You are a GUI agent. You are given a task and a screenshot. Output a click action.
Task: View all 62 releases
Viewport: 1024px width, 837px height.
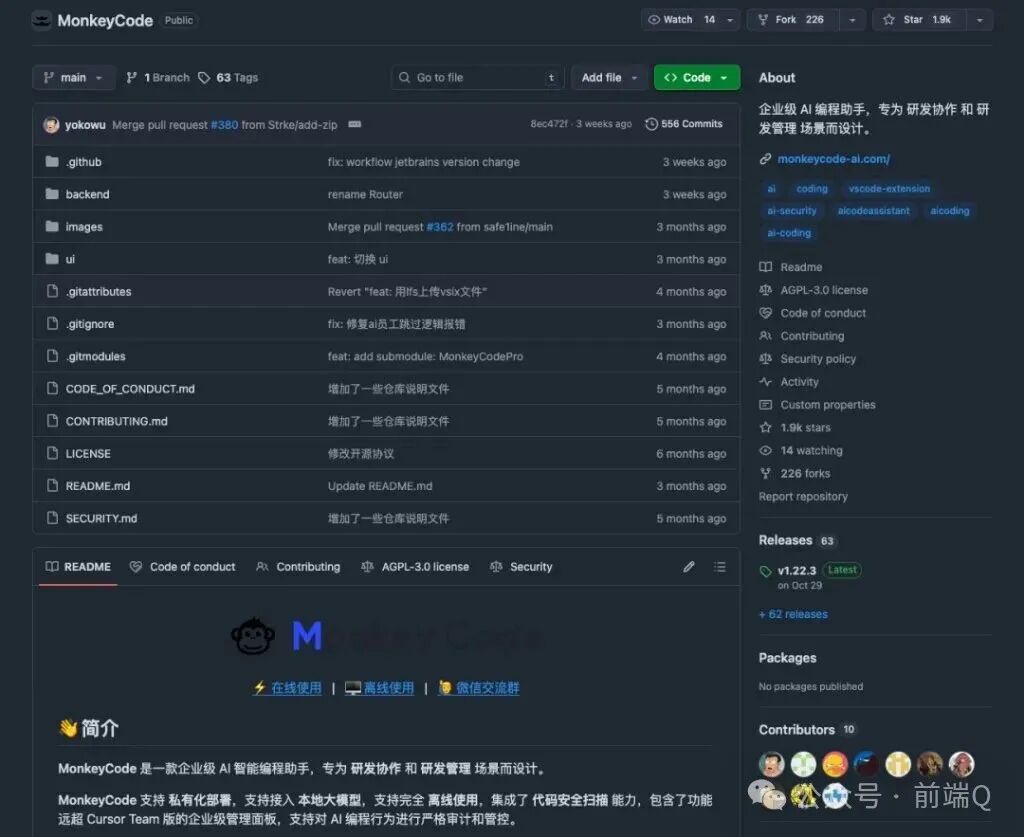pos(791,614)
